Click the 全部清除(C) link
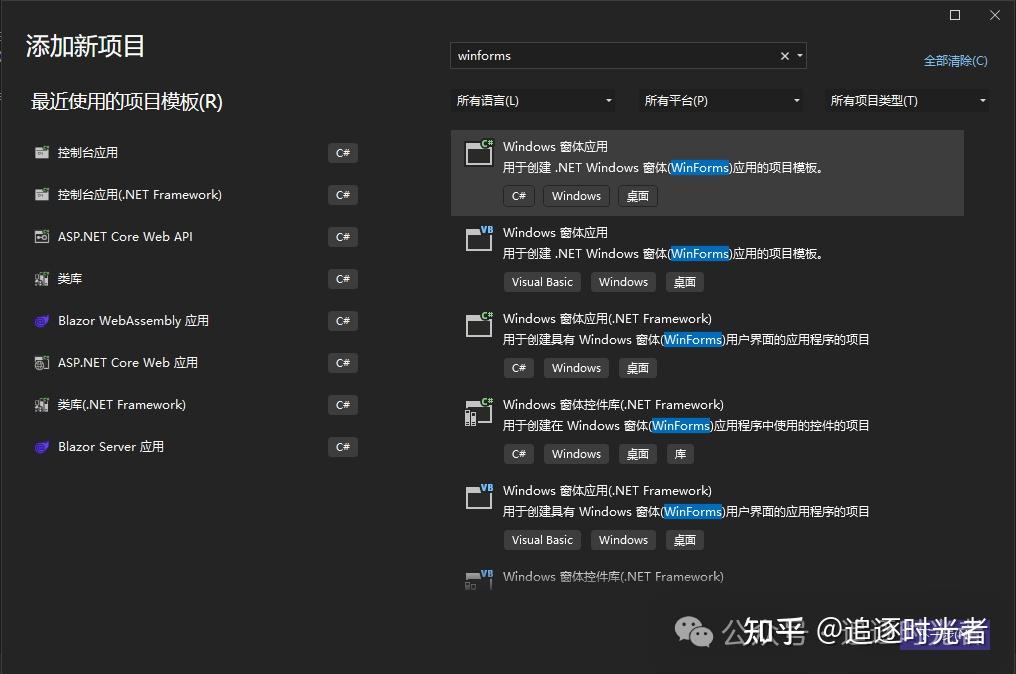1016x674 pixels. point(955,60)
